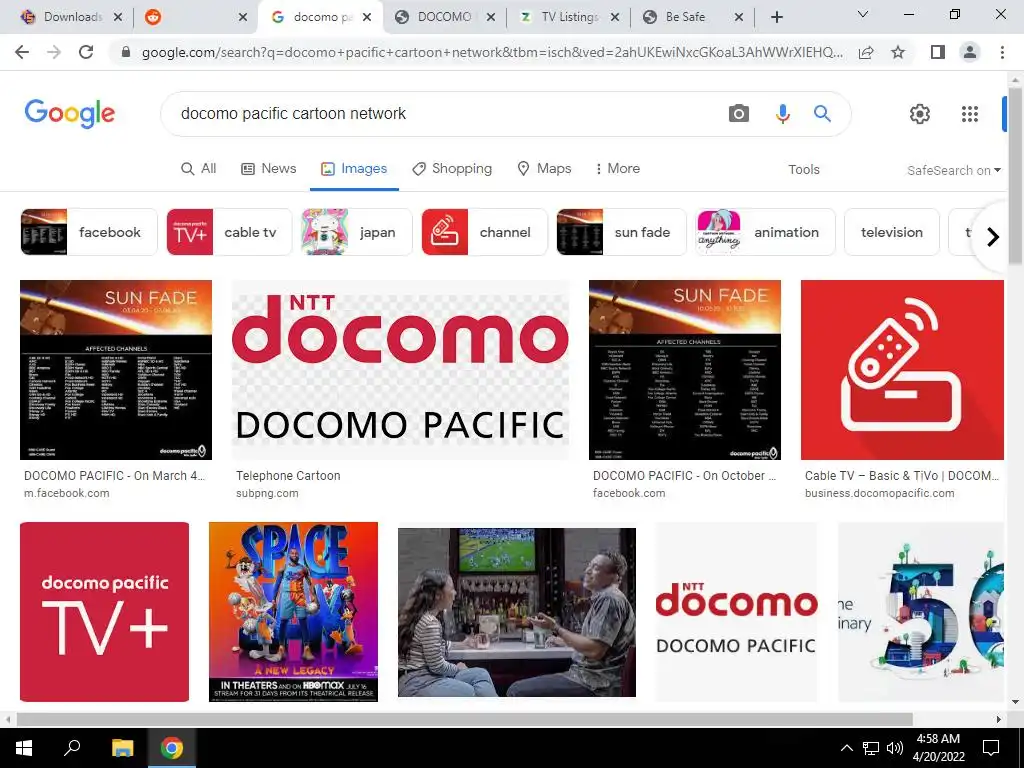Switch to the DOCOMO tab
Screen dimensions: 1024x768
(444, 18)
